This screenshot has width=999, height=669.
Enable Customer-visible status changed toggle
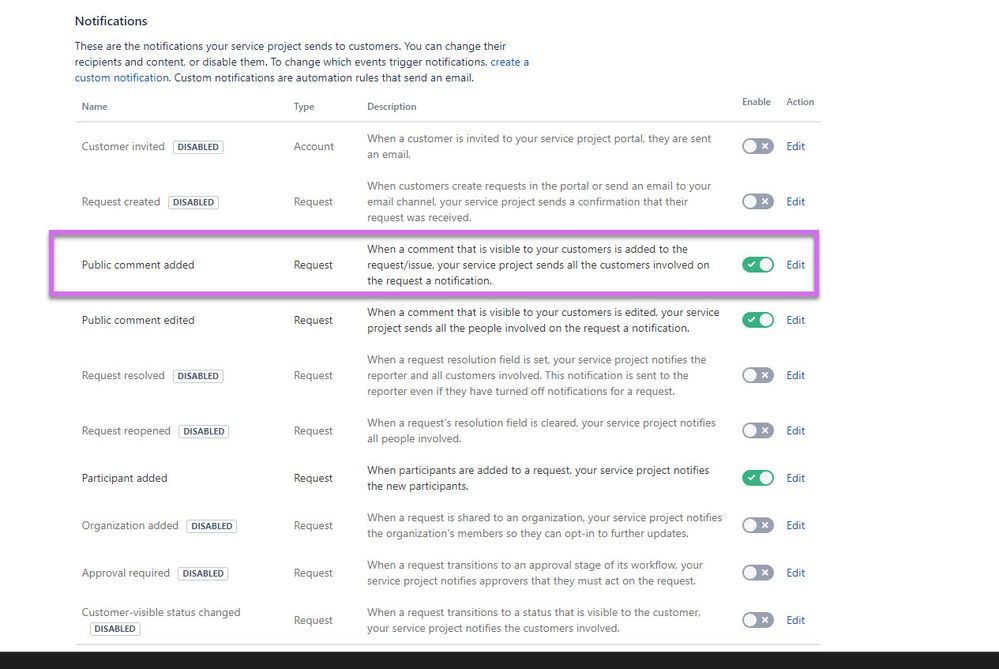758,620
